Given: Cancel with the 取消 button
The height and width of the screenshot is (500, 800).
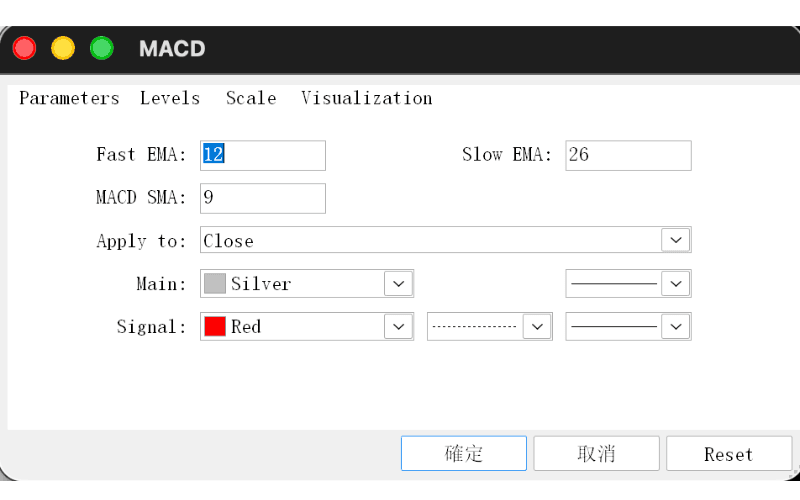Looking at the screenshot, I should coord(596,453).
